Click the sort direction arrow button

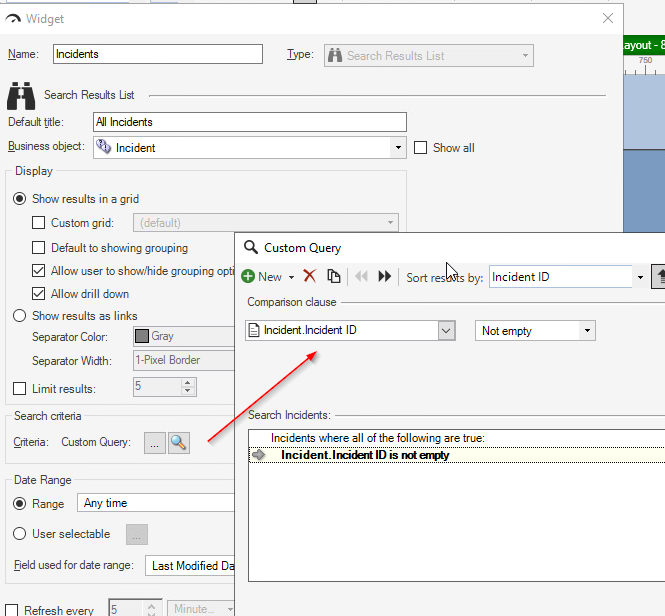point(659,277)
